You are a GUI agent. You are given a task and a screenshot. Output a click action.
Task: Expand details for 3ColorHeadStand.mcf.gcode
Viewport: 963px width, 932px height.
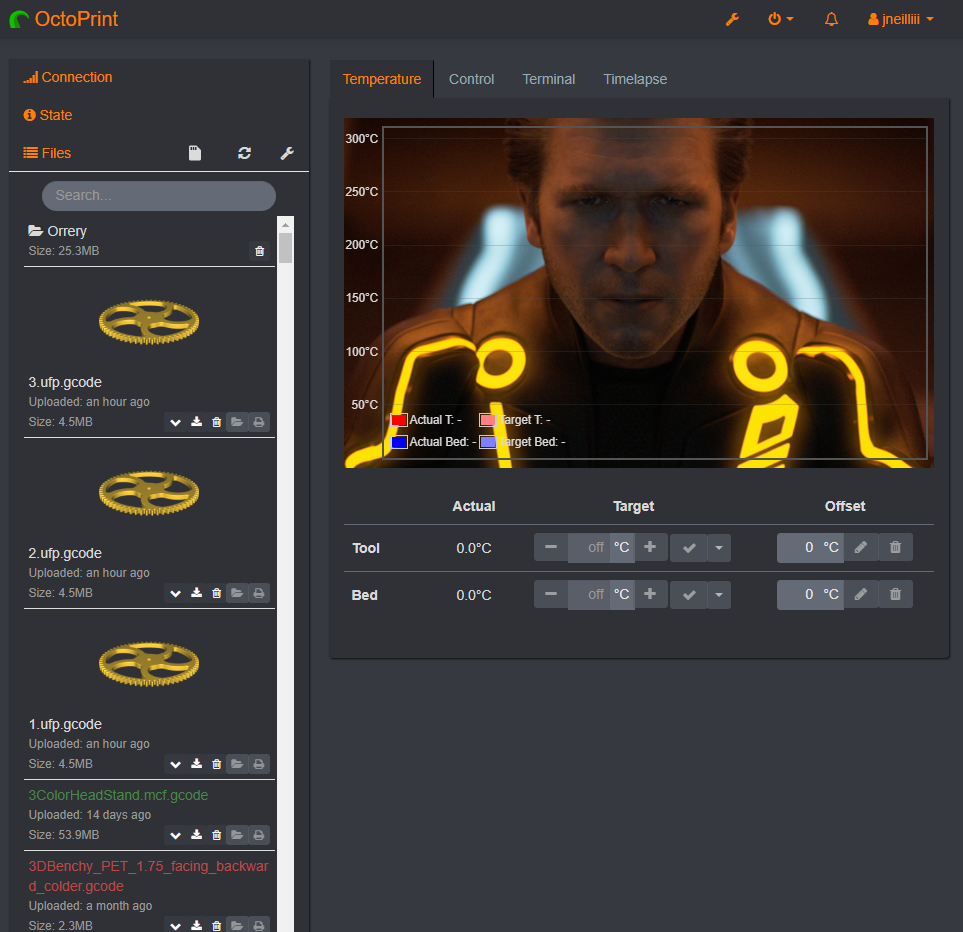click(176, 836)
